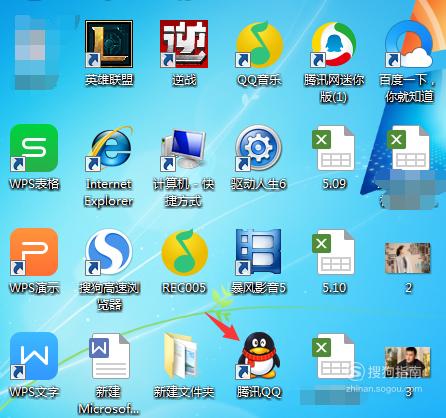Click the QQ音乐 label text
Screen dimensions: 446x418
click(x=259, y=80)
